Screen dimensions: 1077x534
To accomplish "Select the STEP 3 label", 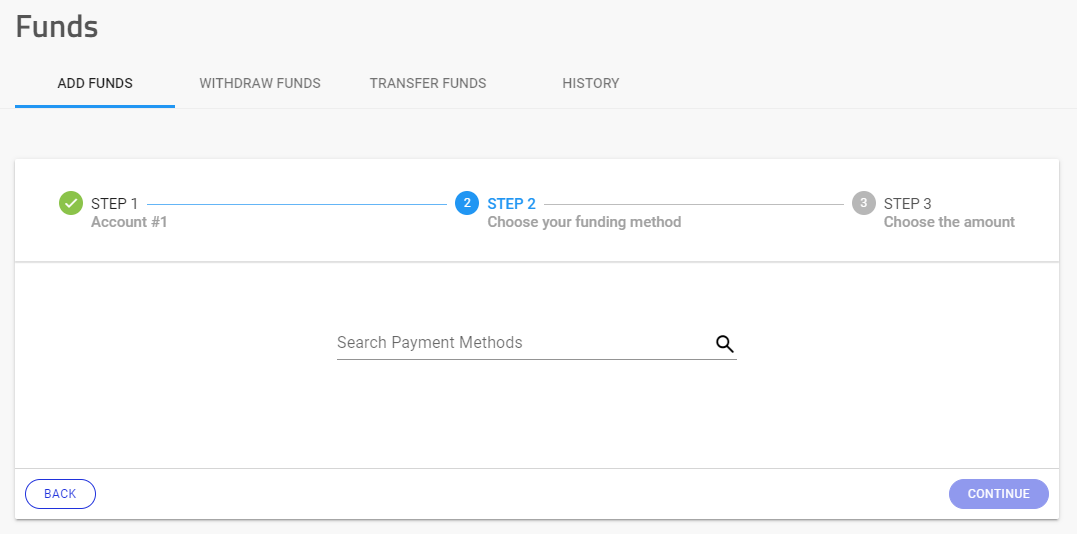I will click(907, 204).
